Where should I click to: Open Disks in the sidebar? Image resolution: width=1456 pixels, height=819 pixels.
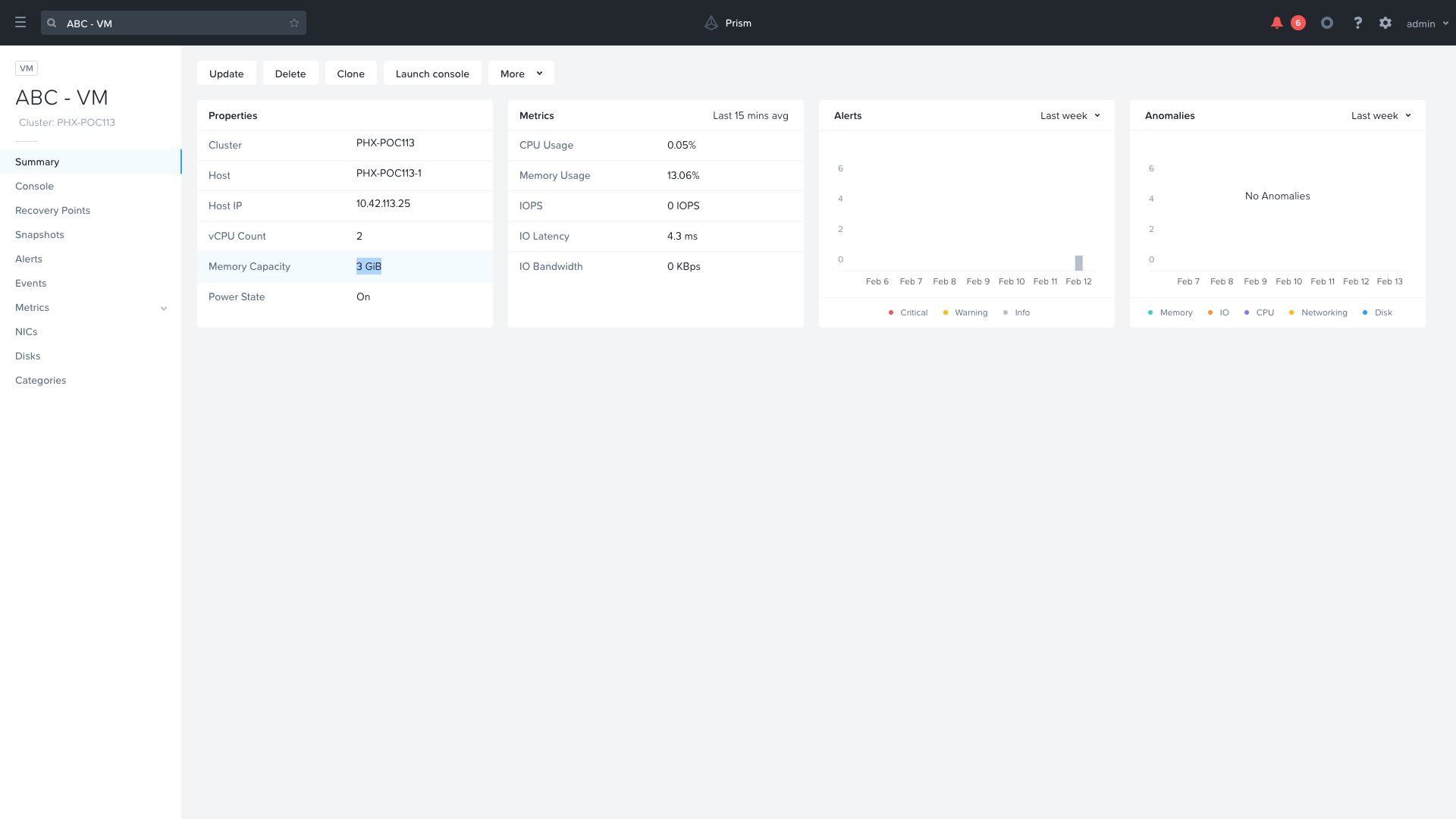coord(90,356)
